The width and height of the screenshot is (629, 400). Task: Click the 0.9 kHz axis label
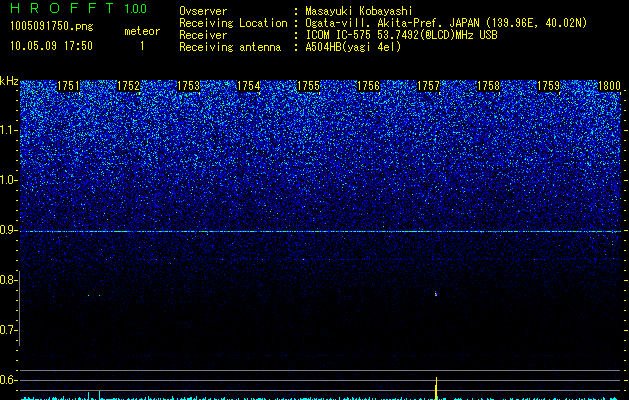click(8, 230)
